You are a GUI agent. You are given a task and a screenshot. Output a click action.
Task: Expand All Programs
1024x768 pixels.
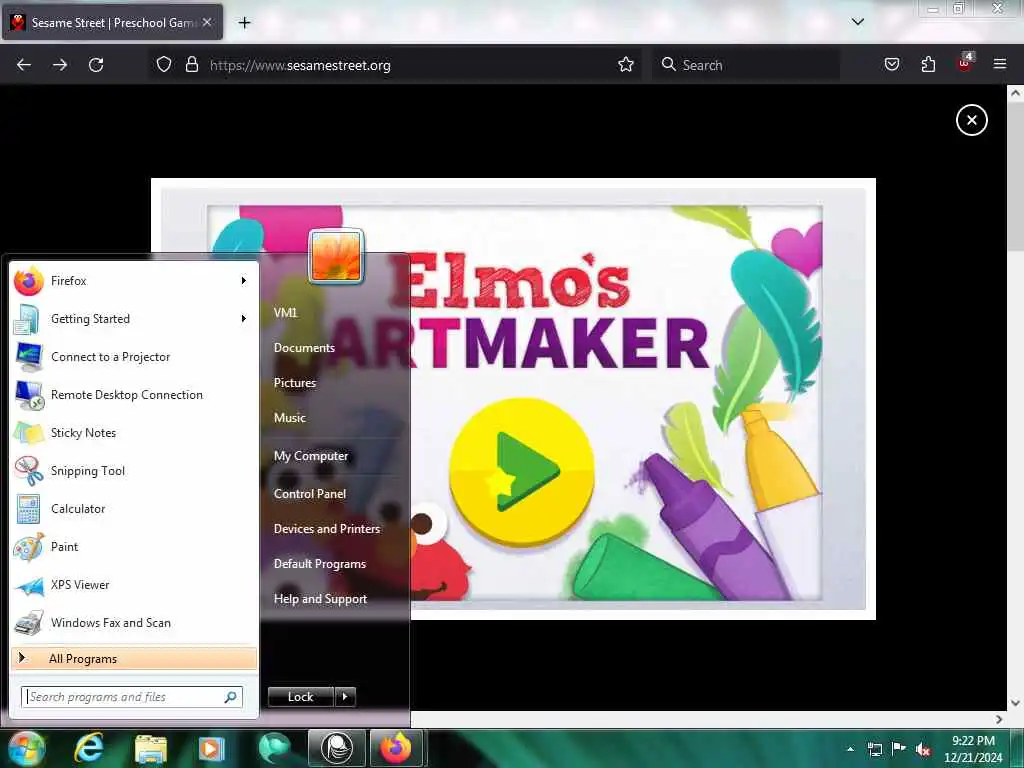pos(134,658)
